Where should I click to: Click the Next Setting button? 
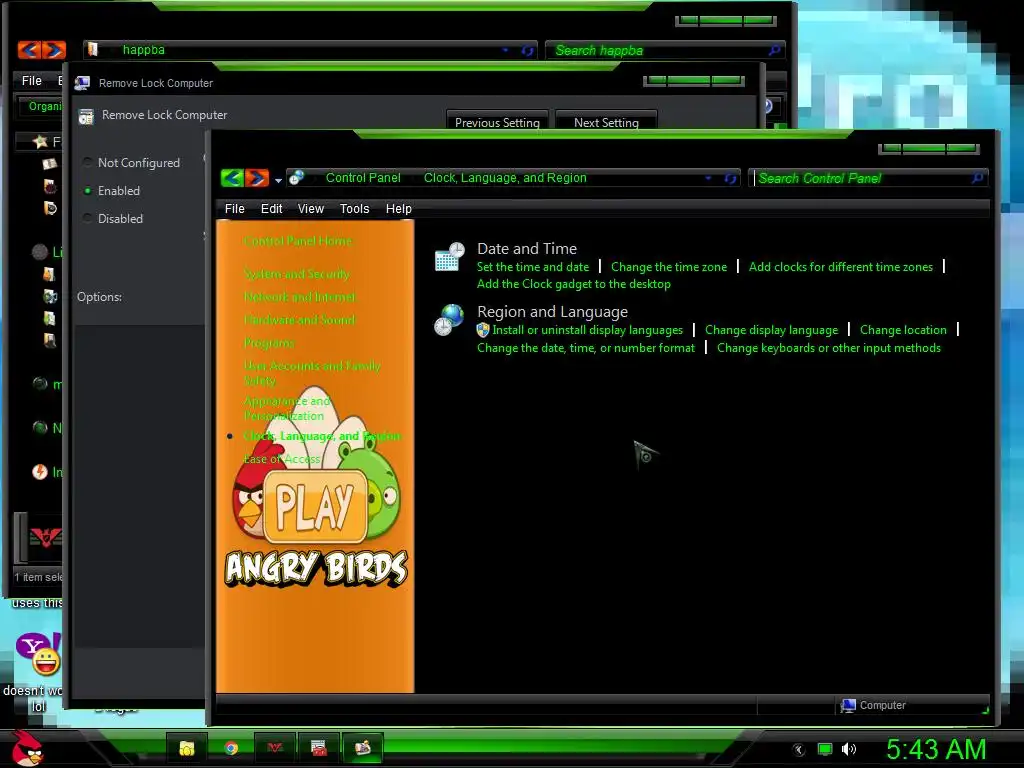click(606, 121)
